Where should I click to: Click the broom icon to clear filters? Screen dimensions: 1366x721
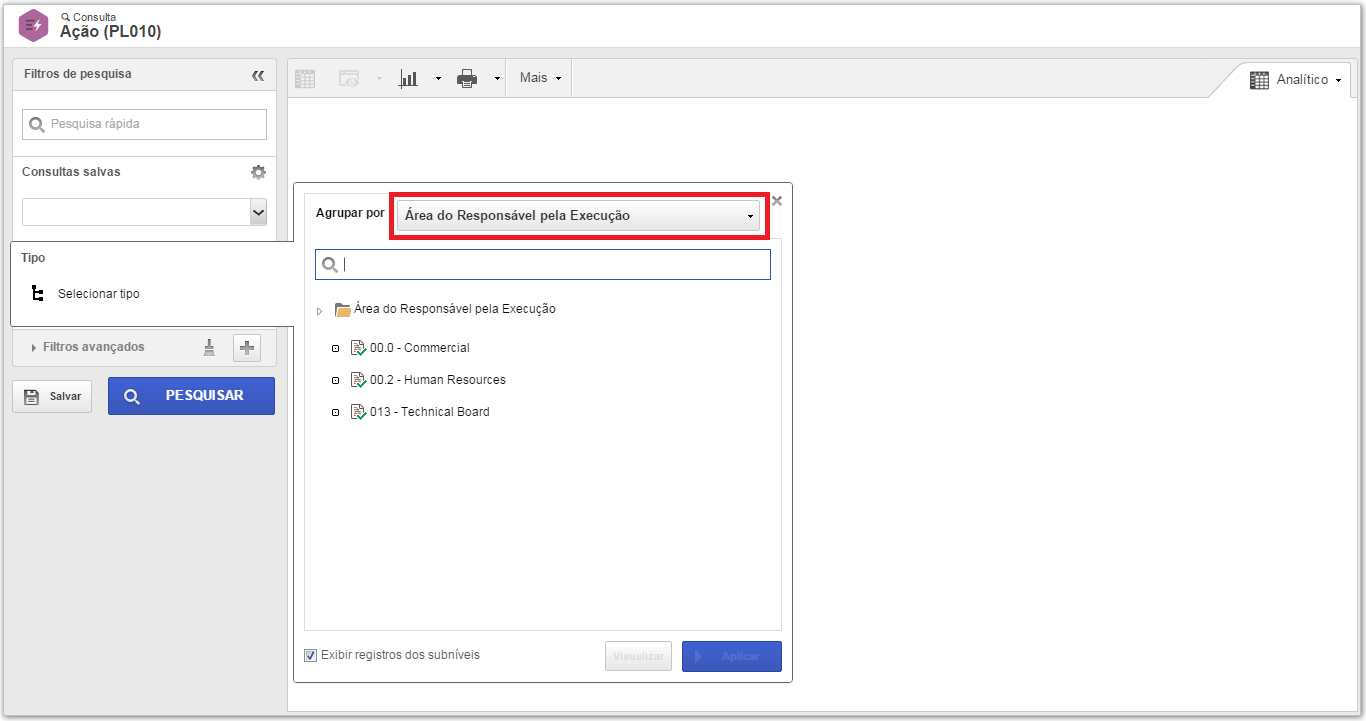(x=209, y=347)
